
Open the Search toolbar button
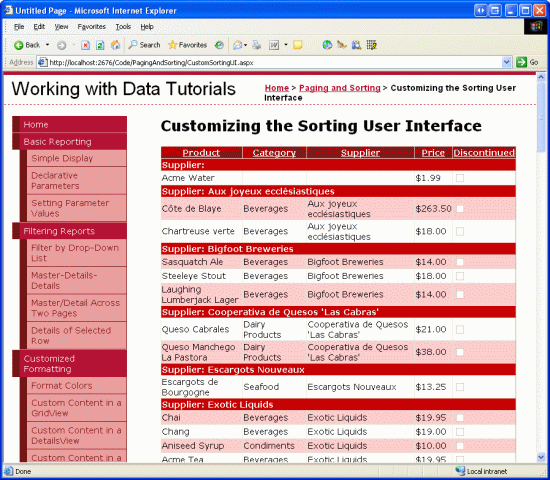[144, 45]
